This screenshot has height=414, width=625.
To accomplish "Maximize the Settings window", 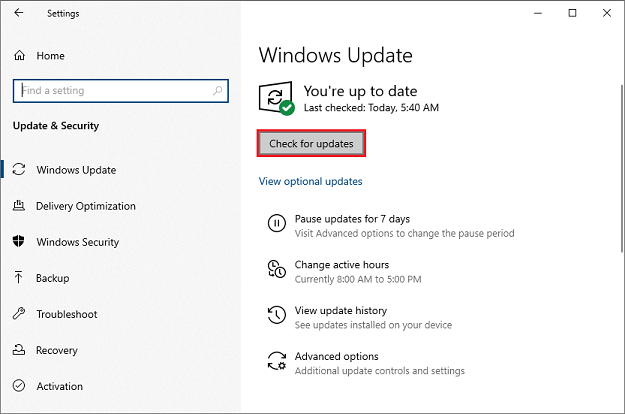I will point(572,13).
